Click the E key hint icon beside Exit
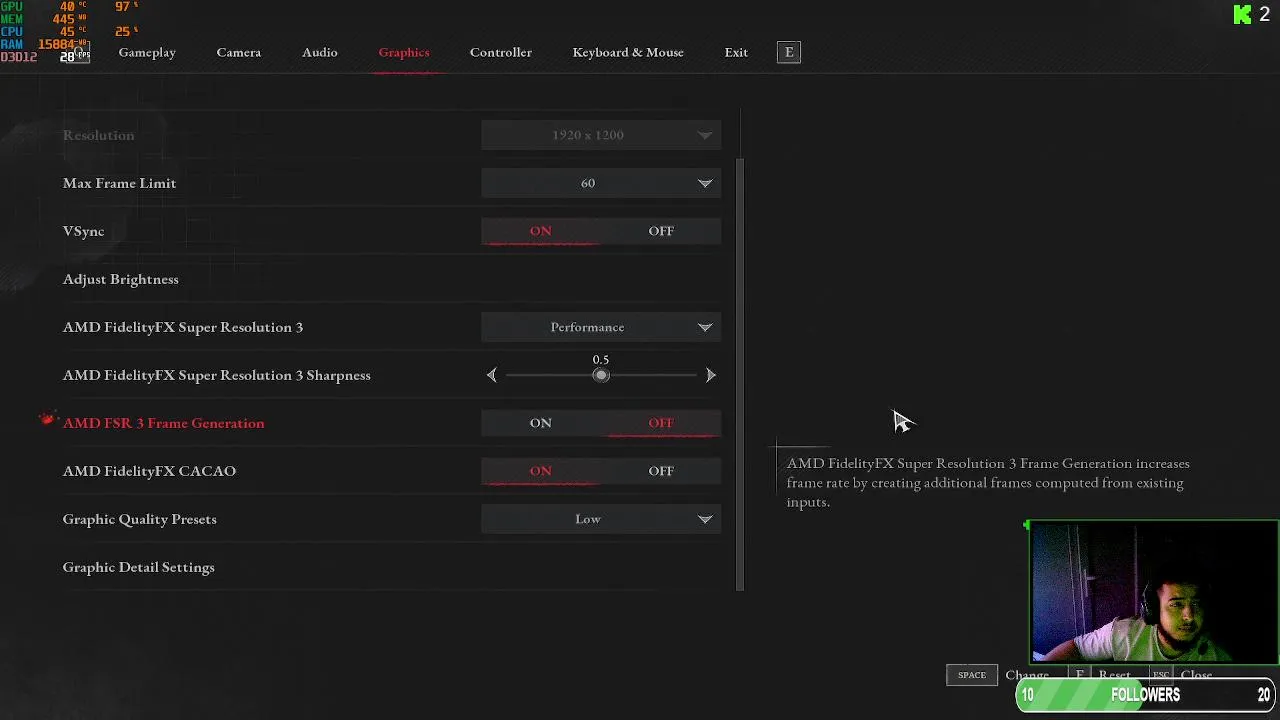The image size is (1280, 720). (789, 52)
